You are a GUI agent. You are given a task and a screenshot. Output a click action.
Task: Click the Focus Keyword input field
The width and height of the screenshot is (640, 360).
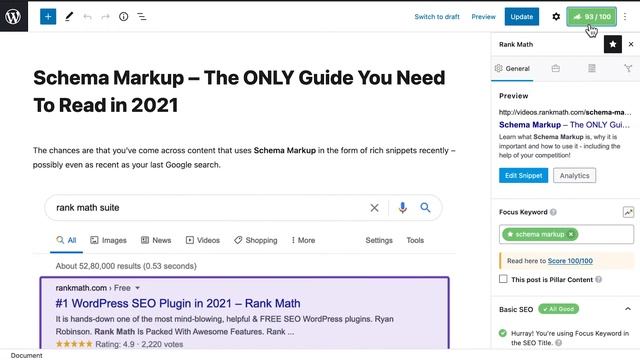pos(566,234)
